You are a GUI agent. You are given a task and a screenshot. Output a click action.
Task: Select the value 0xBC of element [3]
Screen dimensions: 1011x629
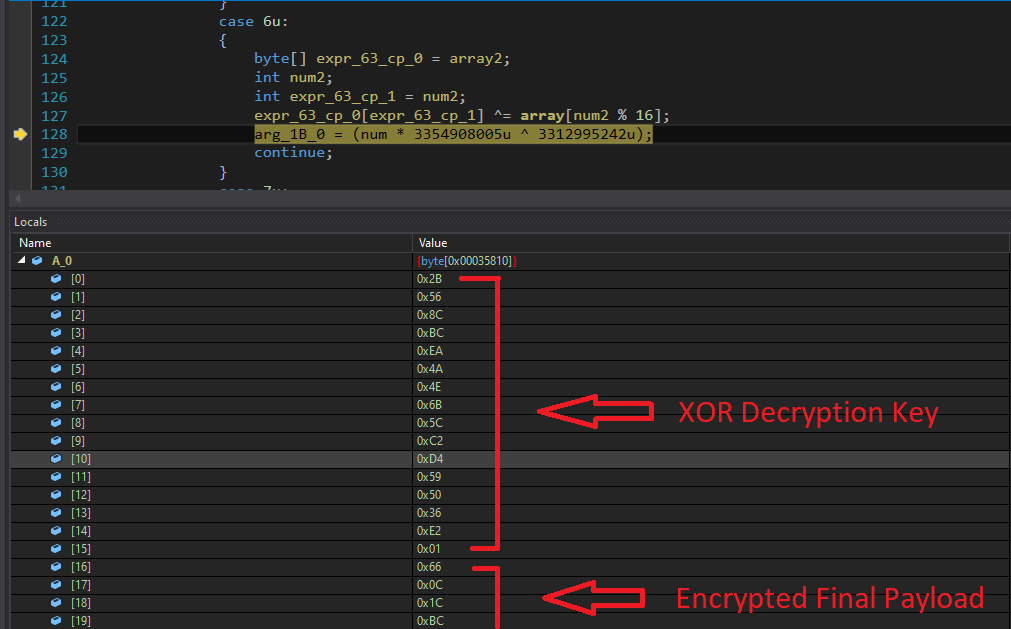[431, 333]
